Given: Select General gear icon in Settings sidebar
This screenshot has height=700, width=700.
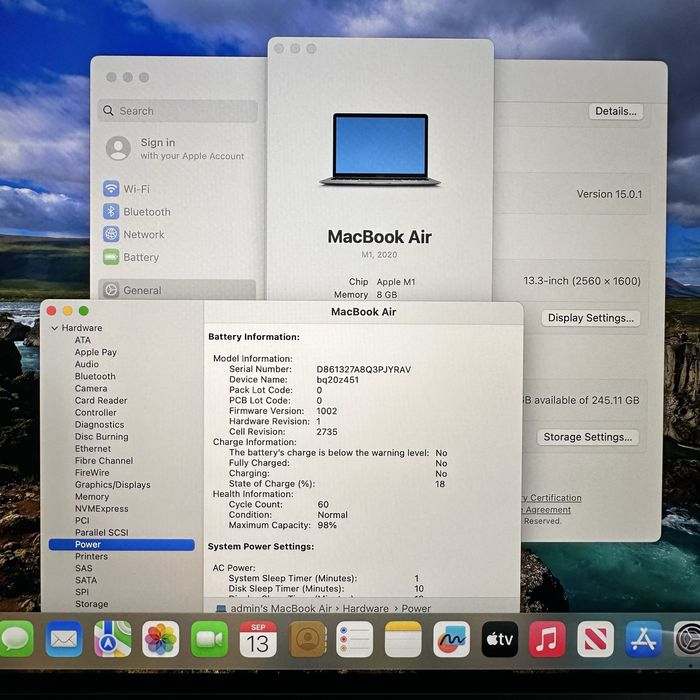Looking at the screenshot, I should click(x=111, y=290).
